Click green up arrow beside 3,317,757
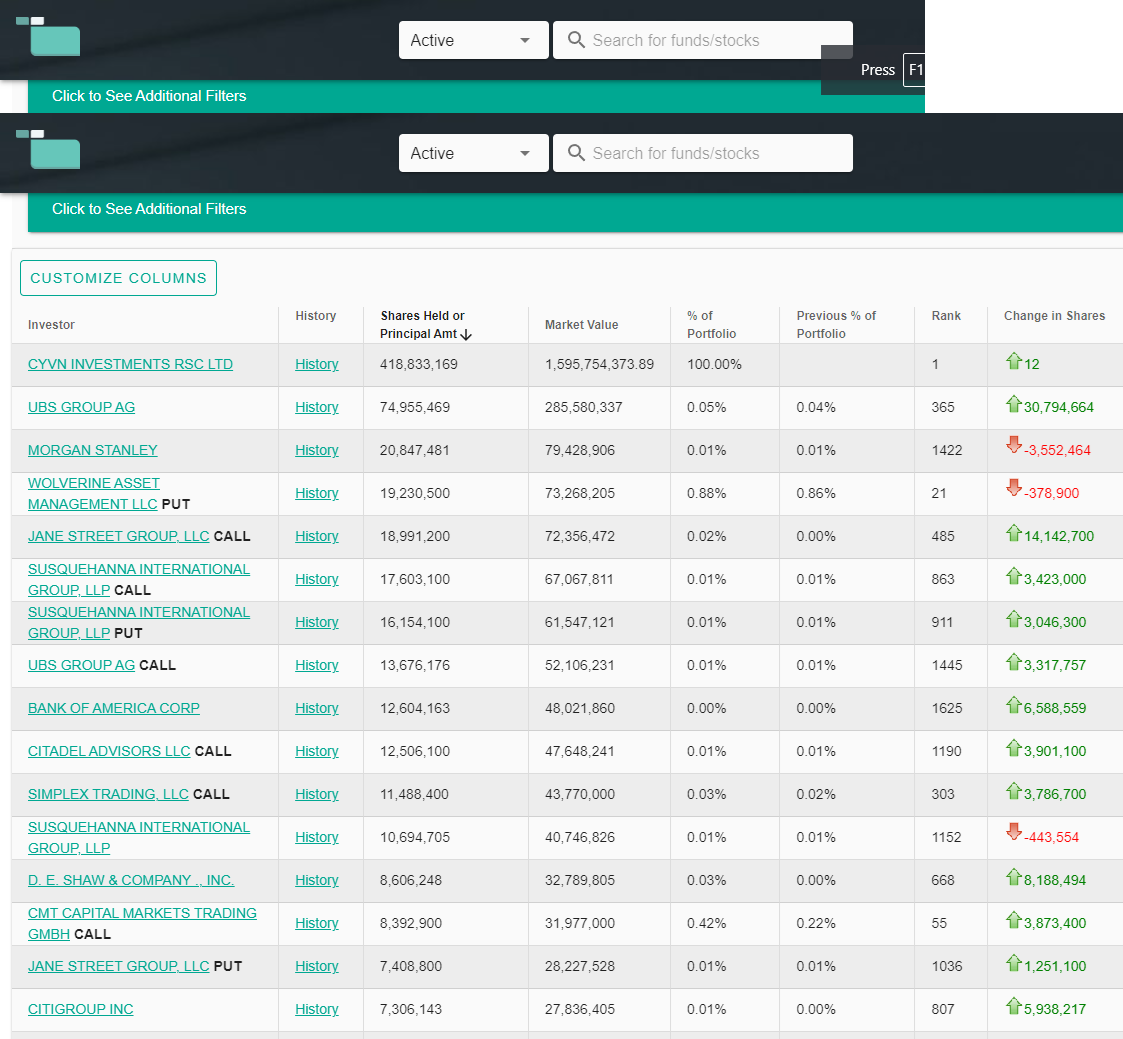Image resolution: width=1123 pixels, height=1039 pixels. point(1013,662)
